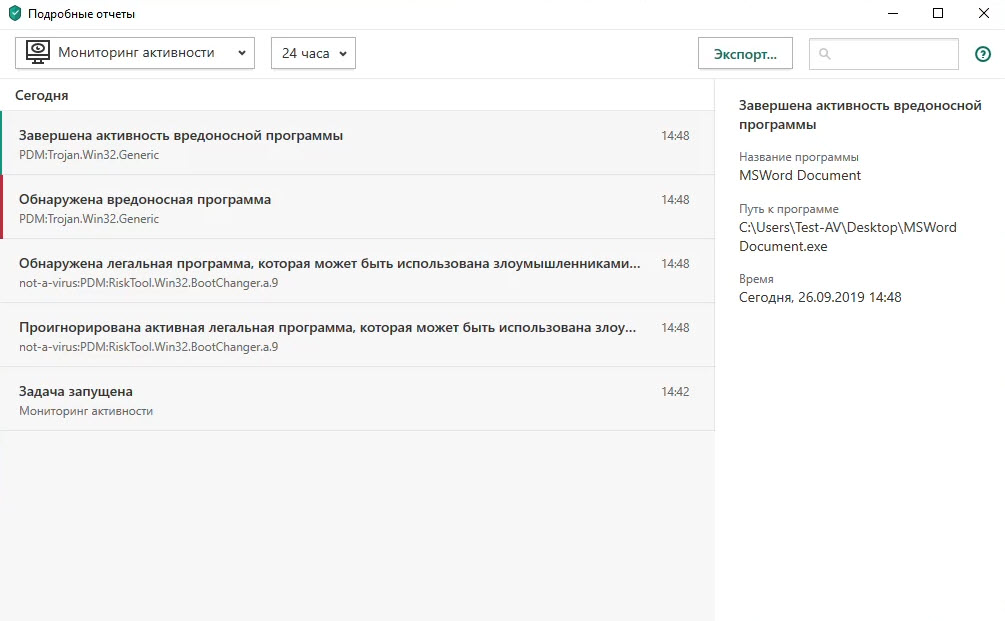Focus the report search input field
Screen dimensions: 1005x621
892,54
